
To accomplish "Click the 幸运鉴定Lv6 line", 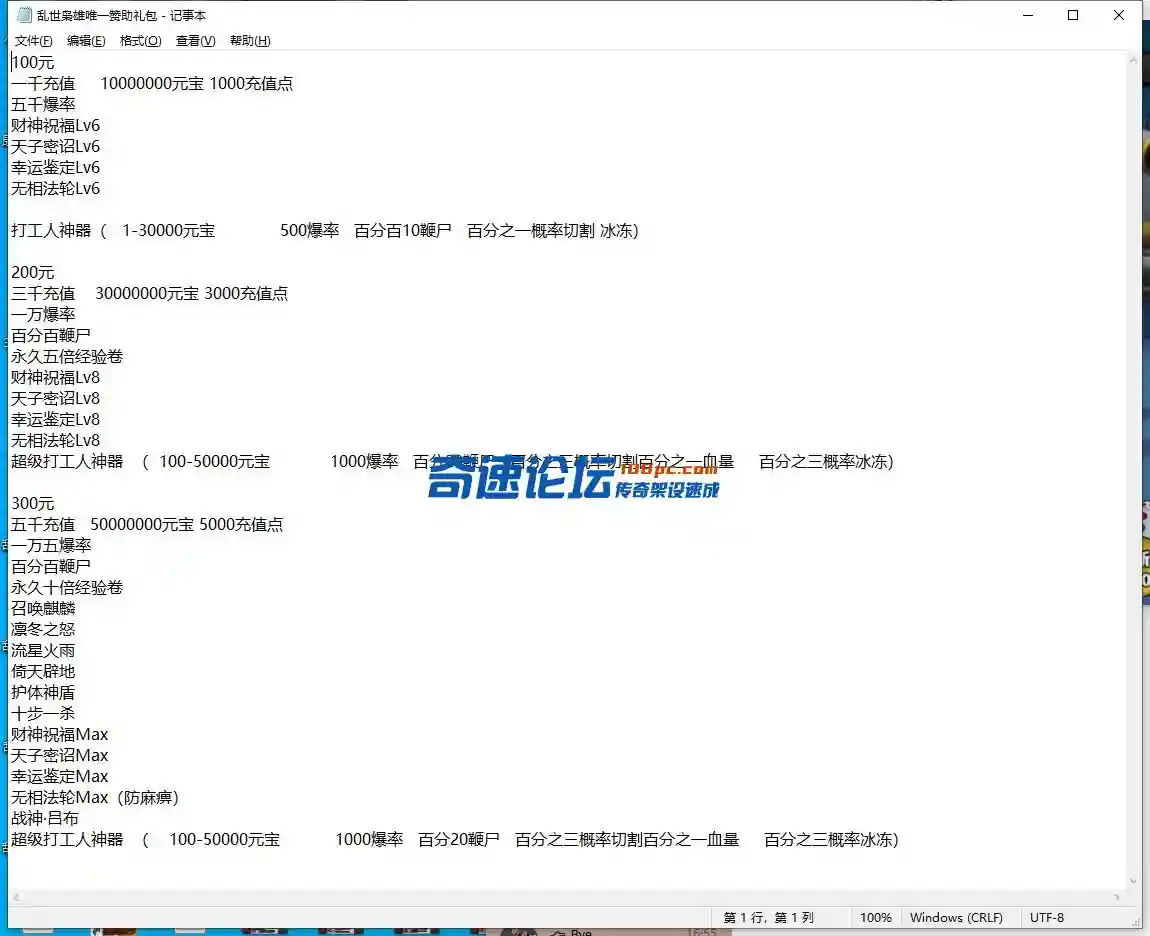I will coord(55,167).
